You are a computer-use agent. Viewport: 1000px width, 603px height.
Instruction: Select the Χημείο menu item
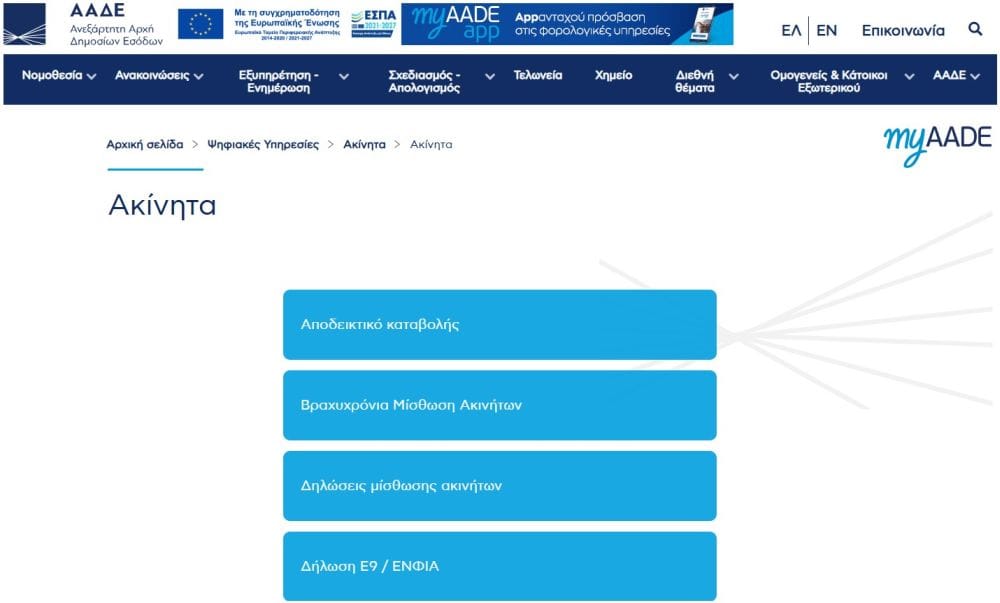pos(615,75)
